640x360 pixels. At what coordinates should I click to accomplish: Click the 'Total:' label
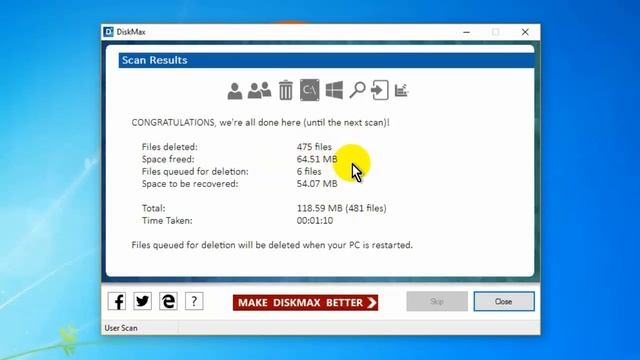(x=153, y=208)
